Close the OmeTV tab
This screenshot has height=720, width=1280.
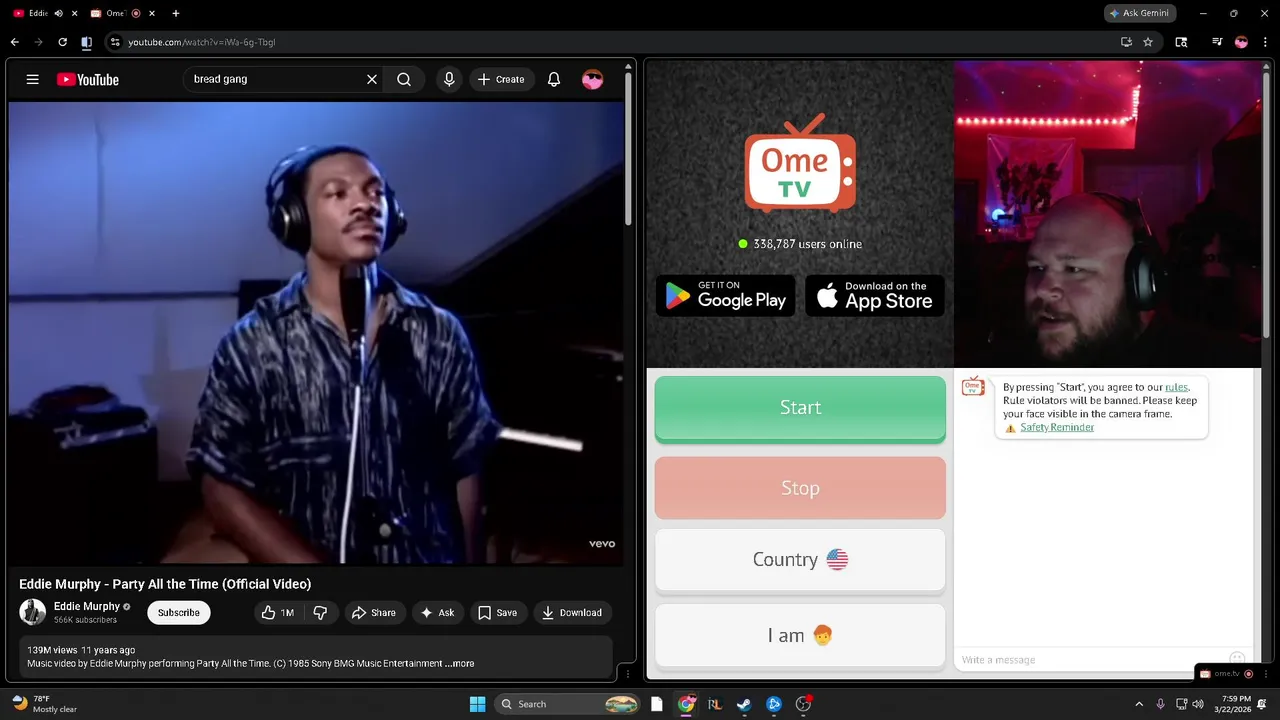click(153, 13)
